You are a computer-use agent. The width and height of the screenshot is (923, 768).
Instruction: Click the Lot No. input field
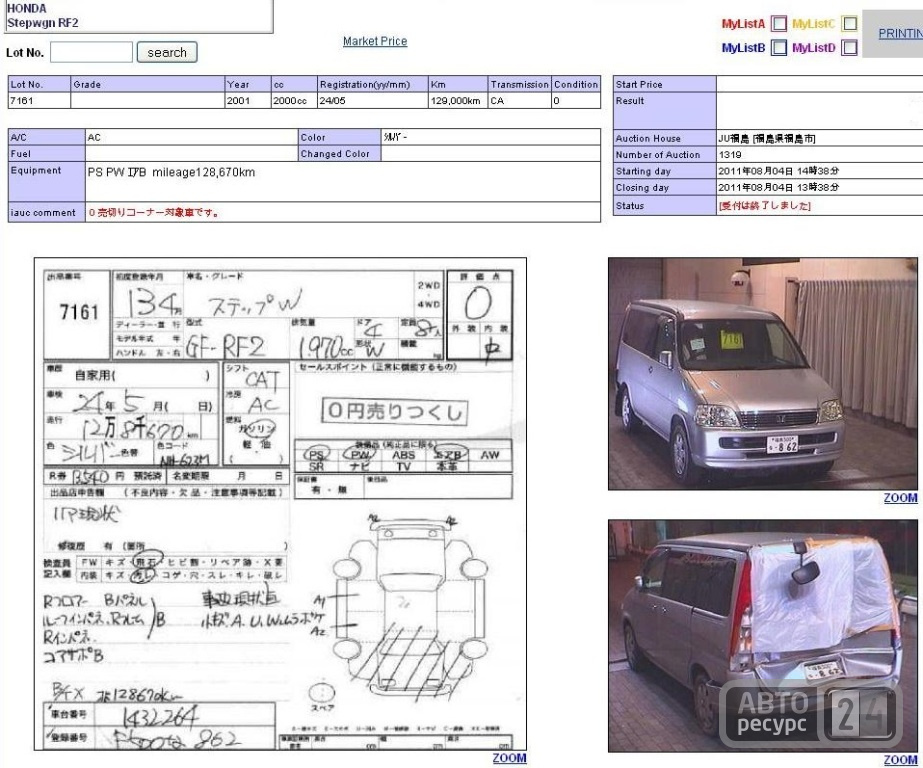click(x=91, y=52)
